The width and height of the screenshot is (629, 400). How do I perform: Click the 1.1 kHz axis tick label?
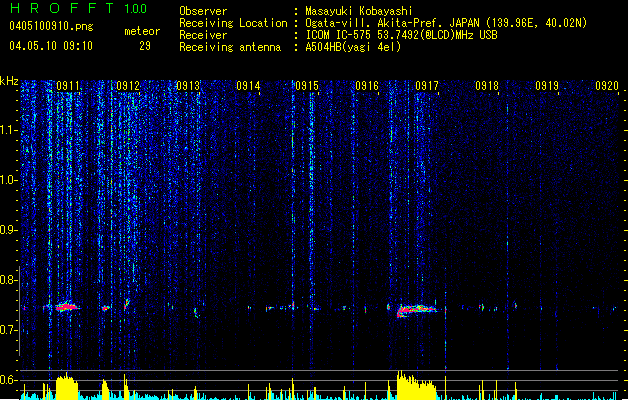[x=9, y=130]
